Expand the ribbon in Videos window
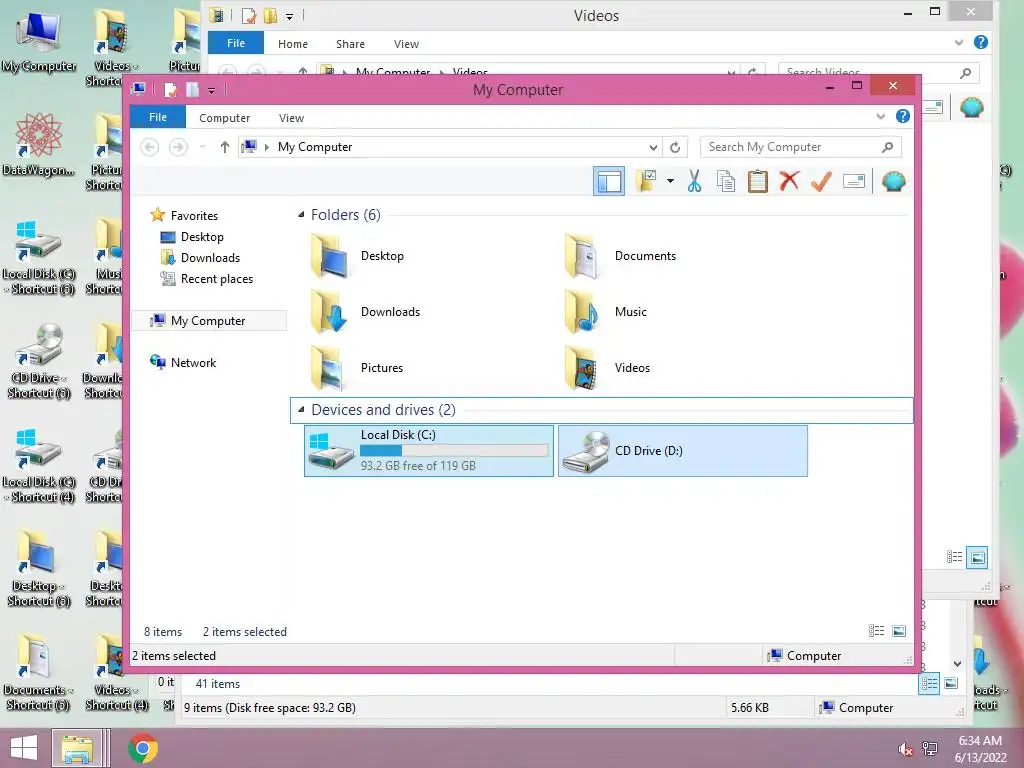Viewport: 1024px width, 768px height. click(959, 43)
